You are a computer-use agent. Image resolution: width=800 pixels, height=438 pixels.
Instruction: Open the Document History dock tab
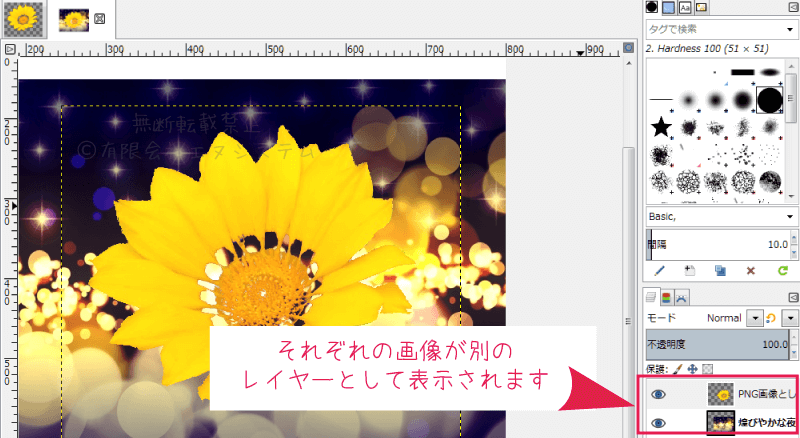[x=702, y=7]
